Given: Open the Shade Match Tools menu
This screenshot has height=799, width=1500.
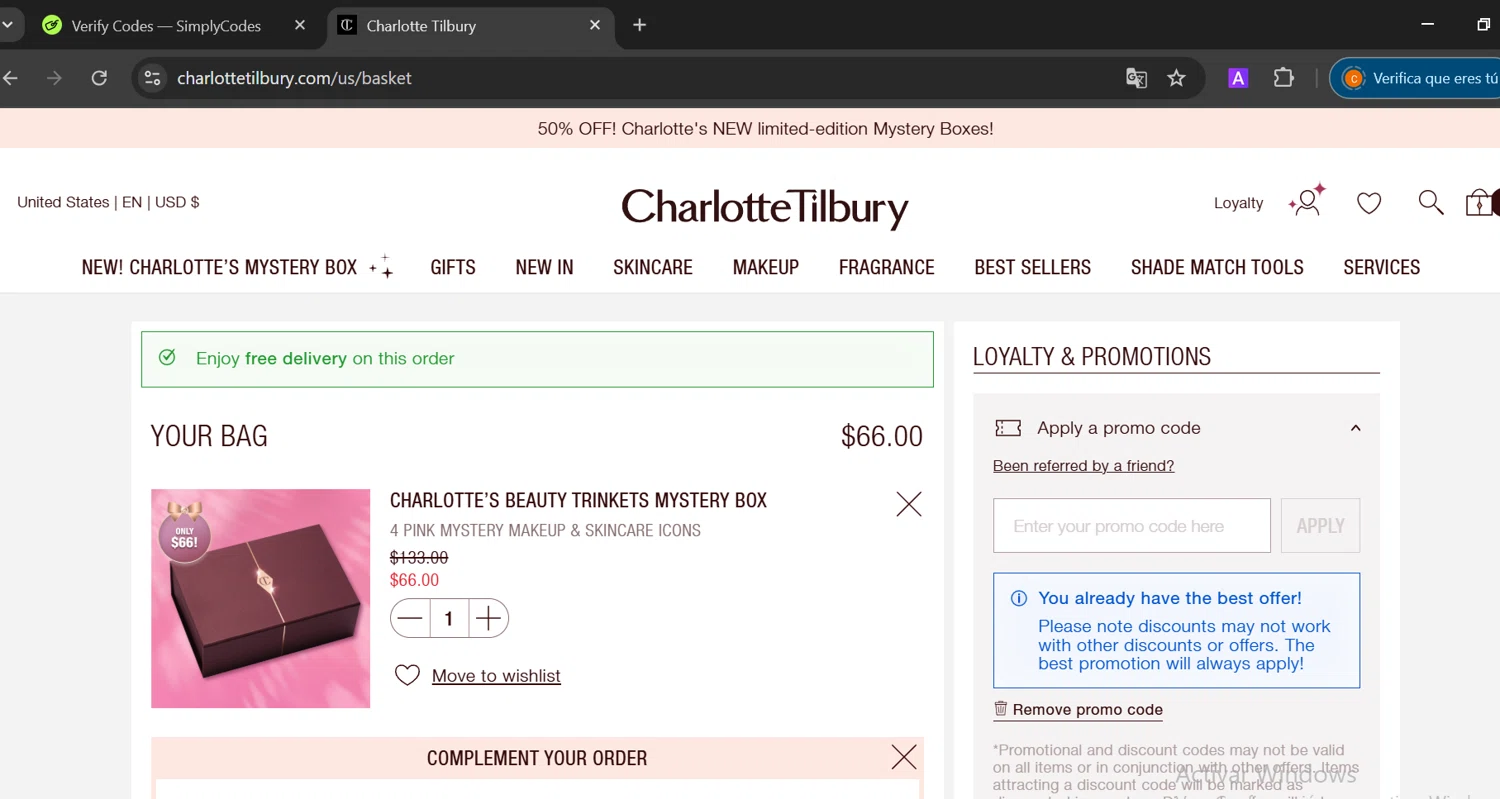Looking at the screenshot, I should point(1217,267).
